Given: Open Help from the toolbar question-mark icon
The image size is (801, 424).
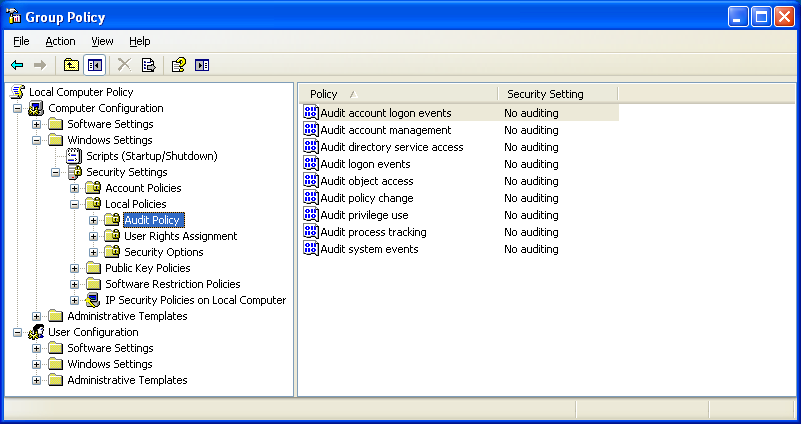Looking at the screenshot, I should 178,65.
